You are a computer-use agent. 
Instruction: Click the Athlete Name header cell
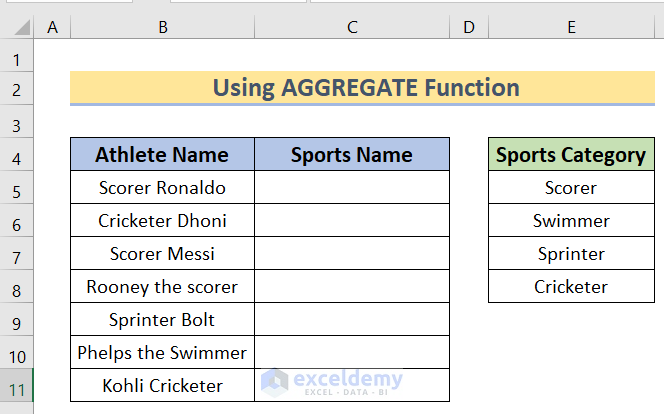click(x=162, y=155)
